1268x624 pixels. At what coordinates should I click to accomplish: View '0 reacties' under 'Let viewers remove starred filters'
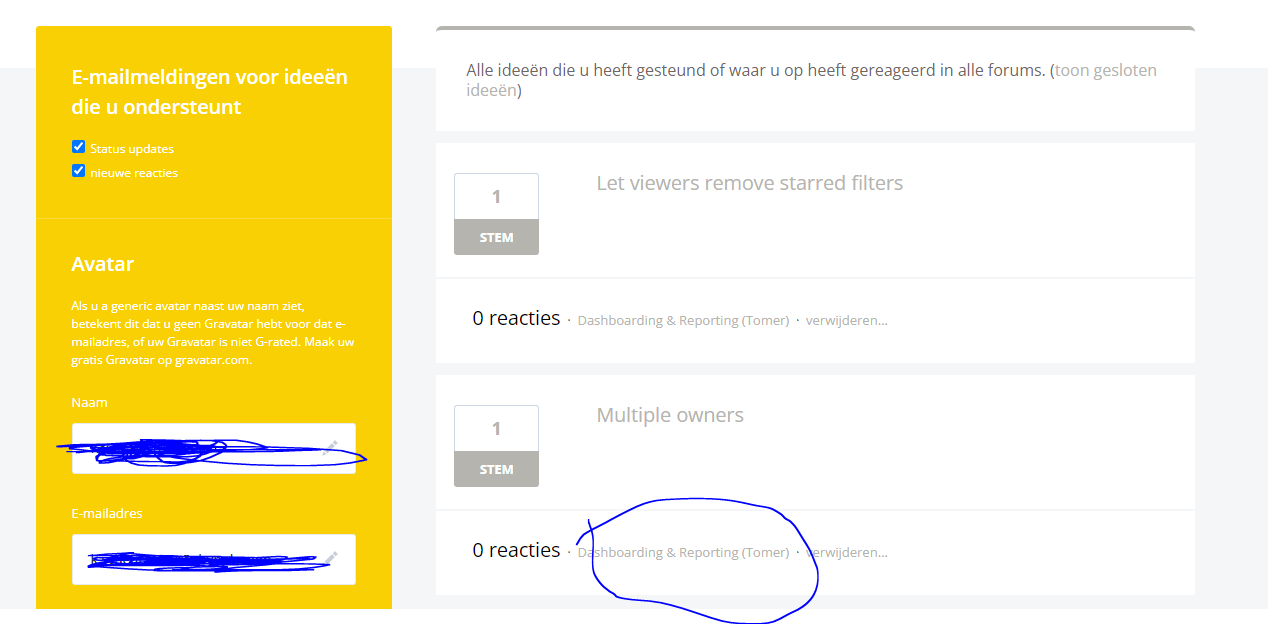516,318
